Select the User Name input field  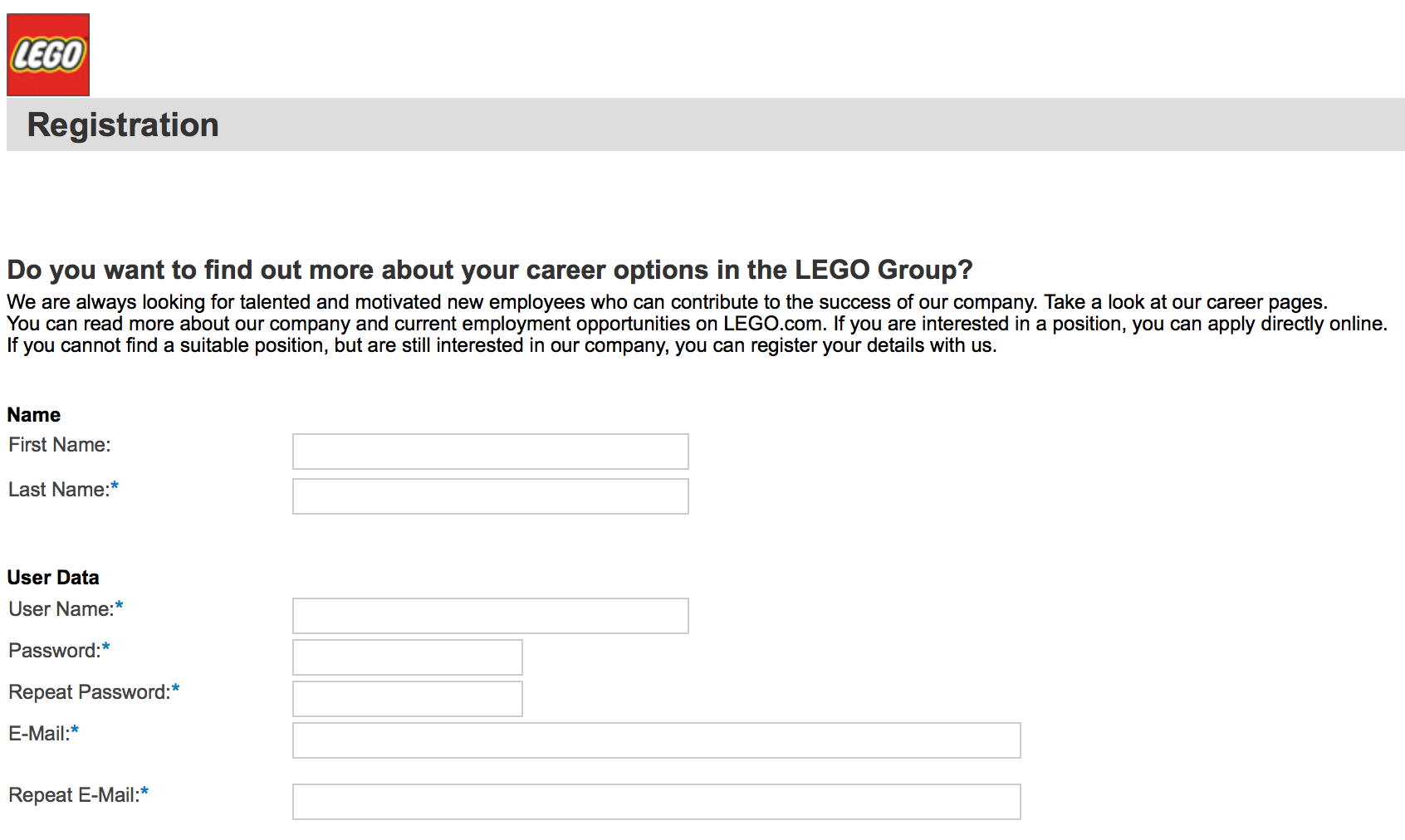click(x=490, y=616)
